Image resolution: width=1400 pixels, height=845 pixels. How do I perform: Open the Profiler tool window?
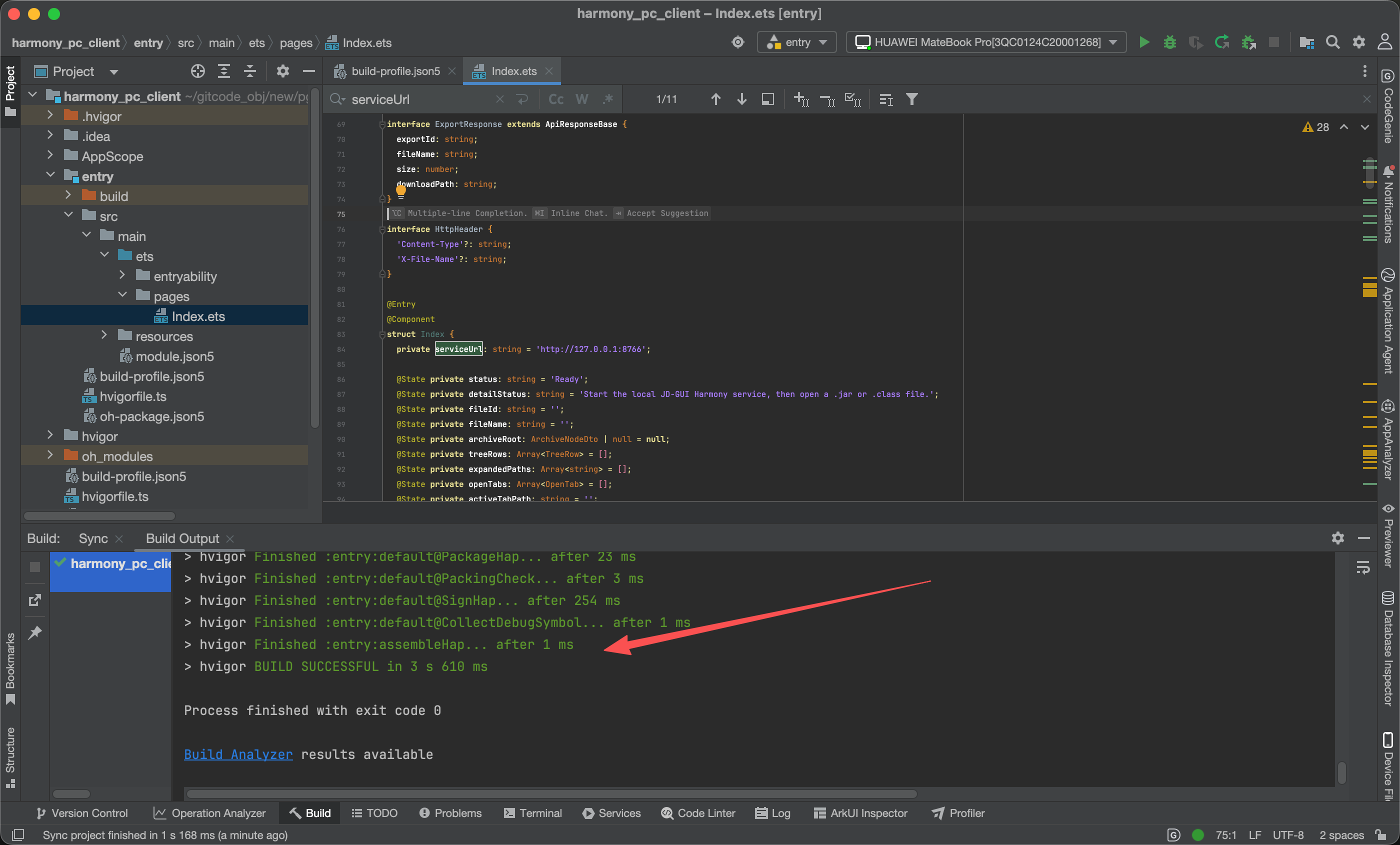(x=958, y=813)
